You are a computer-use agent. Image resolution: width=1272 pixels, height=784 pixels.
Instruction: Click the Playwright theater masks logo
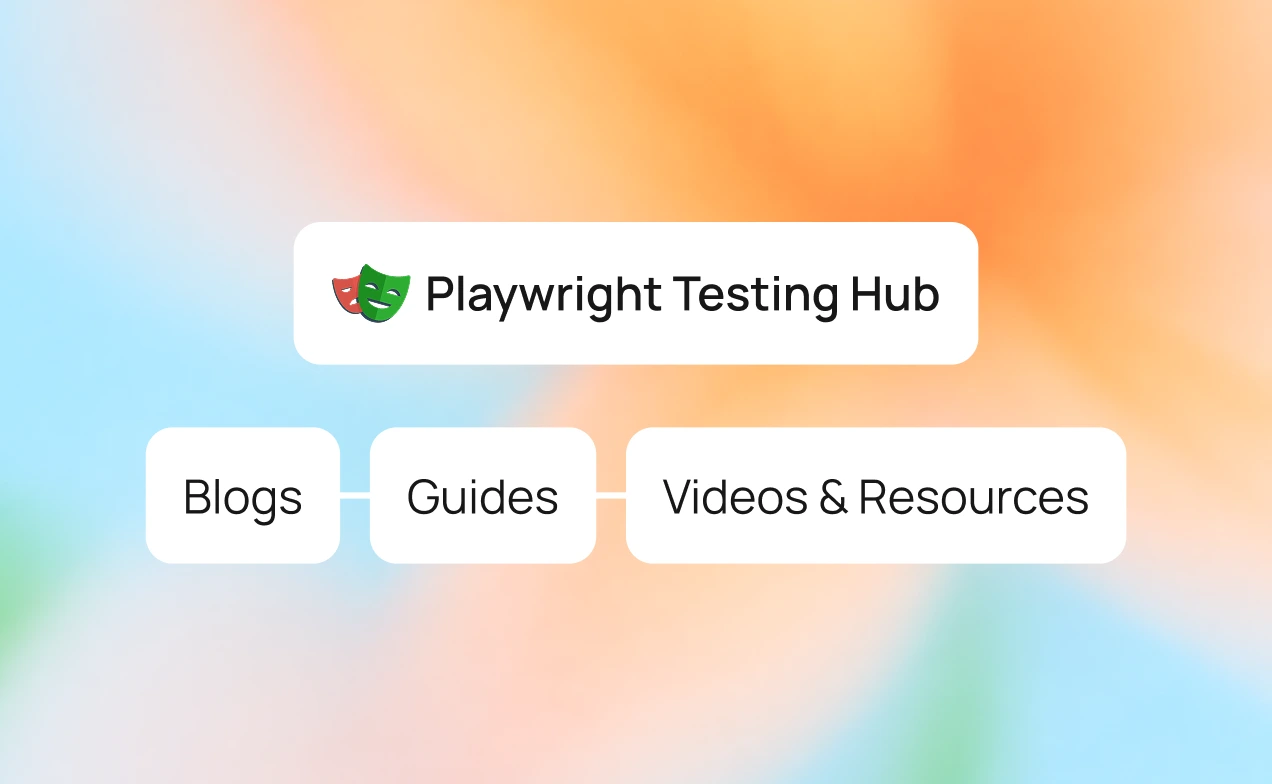371,293
